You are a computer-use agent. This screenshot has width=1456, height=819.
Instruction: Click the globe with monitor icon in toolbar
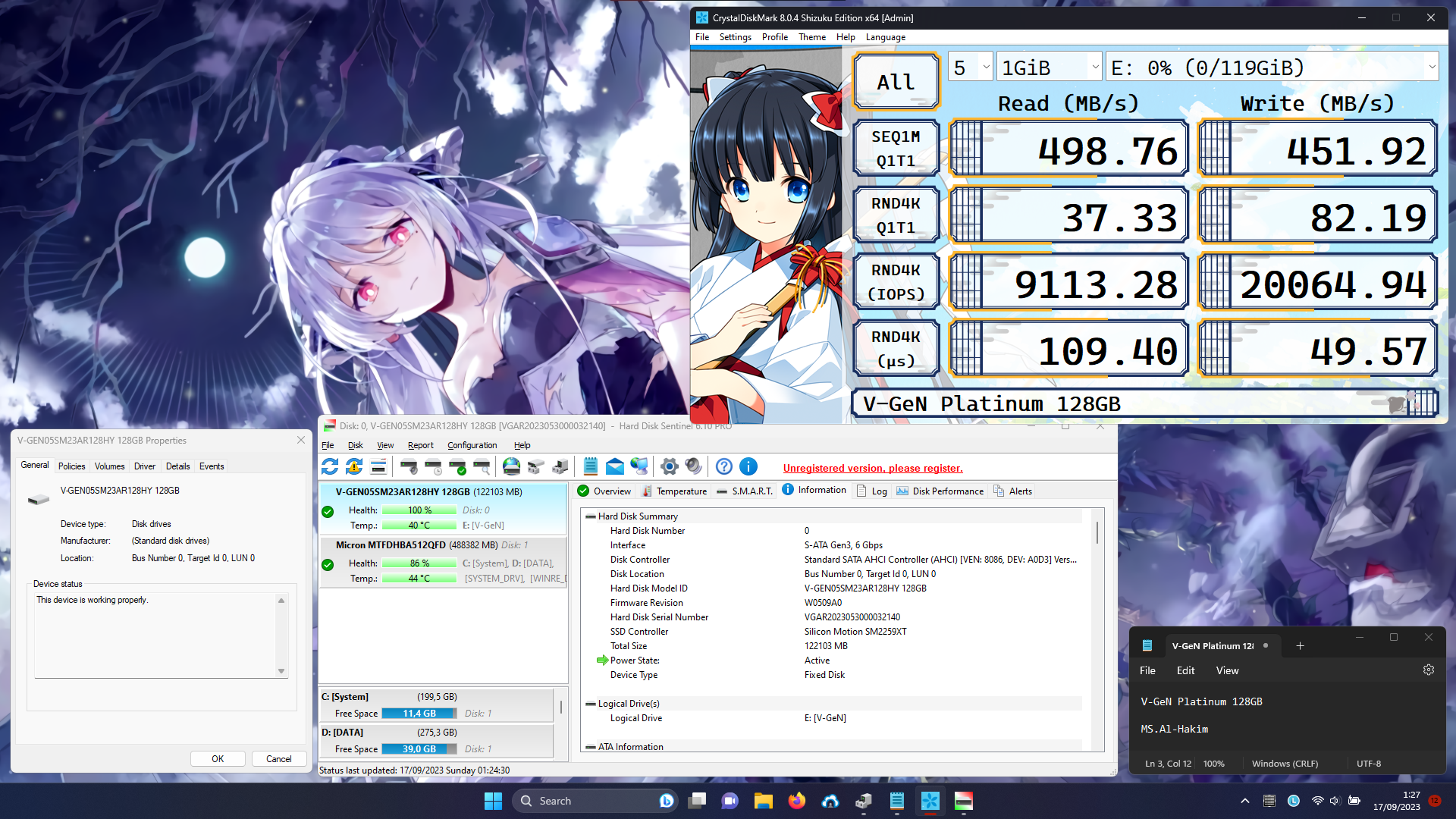click(639, 466)
